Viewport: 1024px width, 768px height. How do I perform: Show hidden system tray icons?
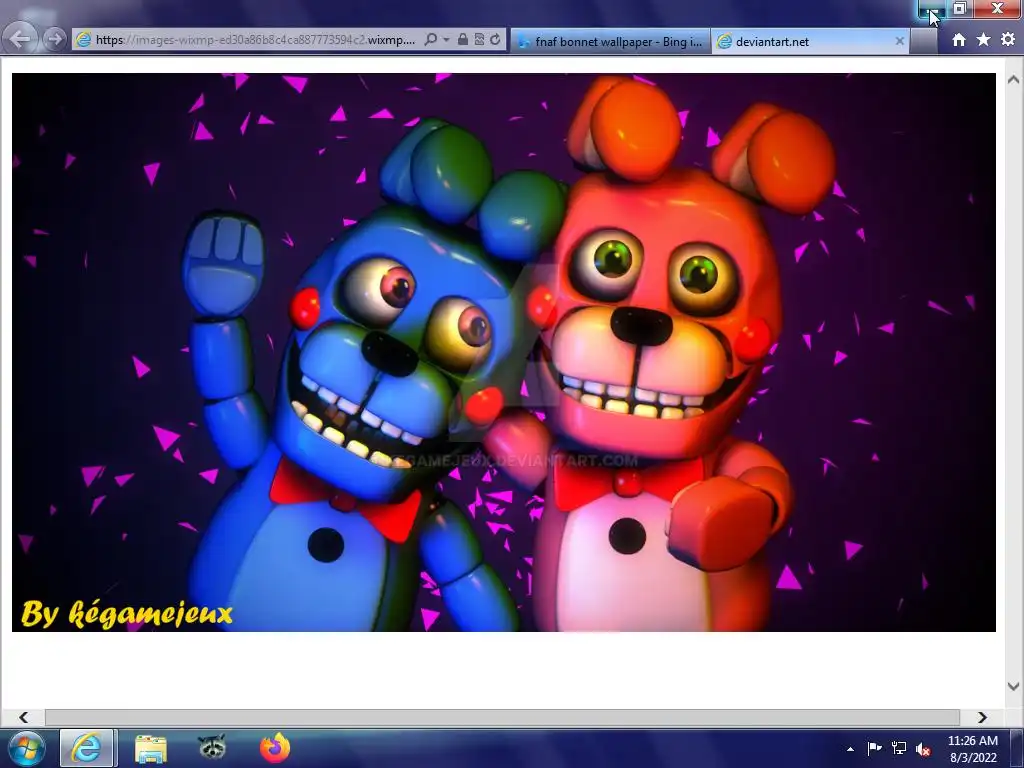[x=850, y=749]
